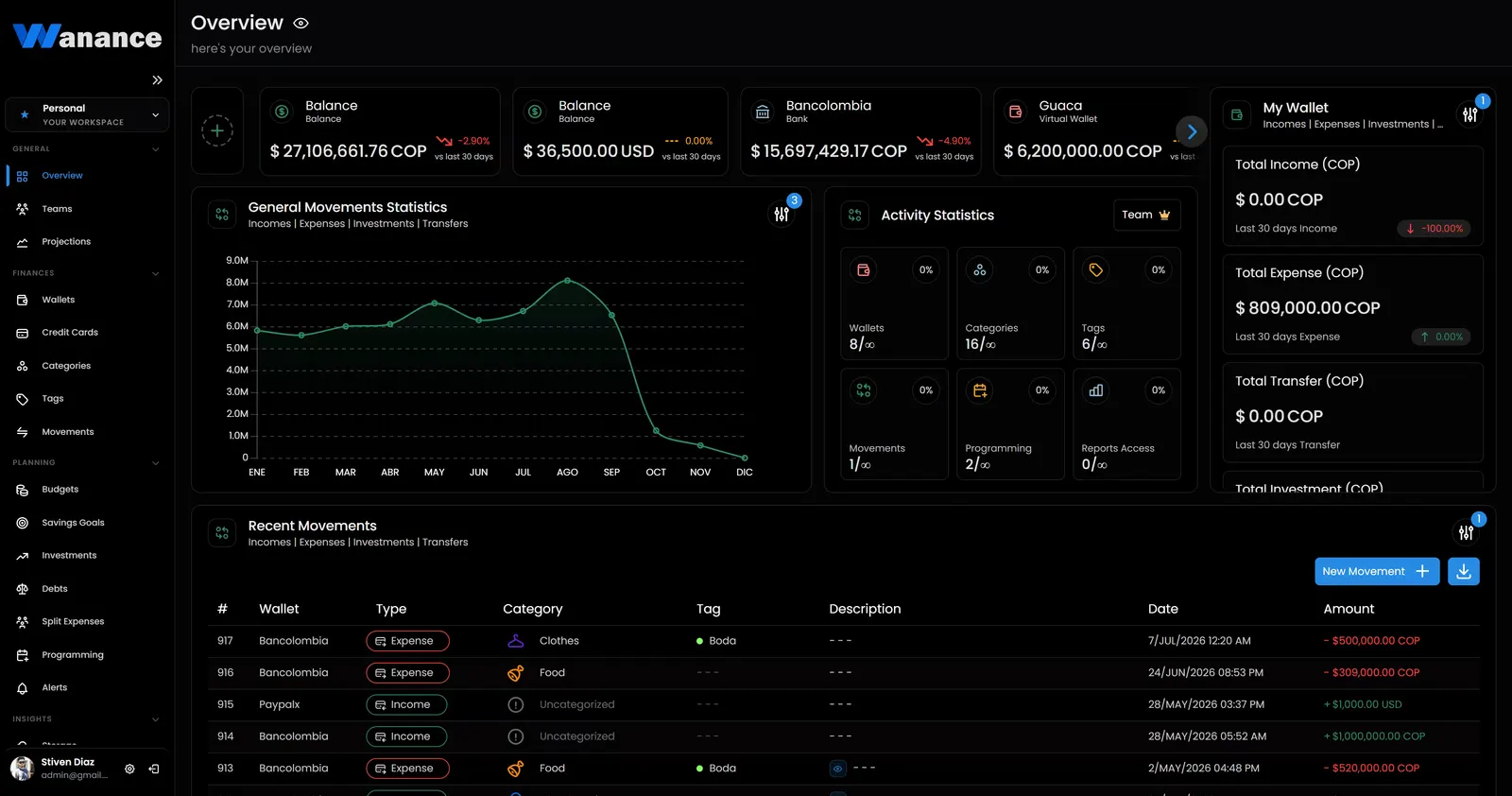Click the logout icon beside profile
The width and height of the screenshot is (1512, 796).
(x=154, y=769)
